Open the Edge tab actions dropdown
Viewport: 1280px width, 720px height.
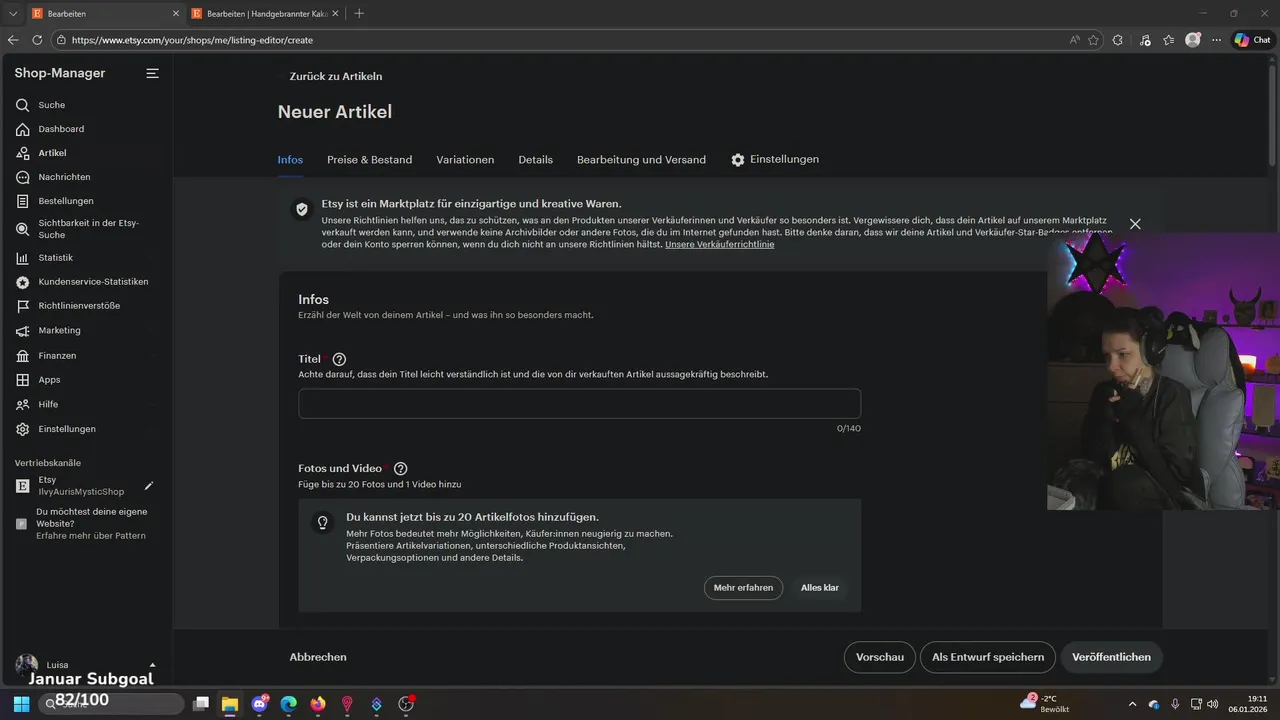tap(13, 13)
